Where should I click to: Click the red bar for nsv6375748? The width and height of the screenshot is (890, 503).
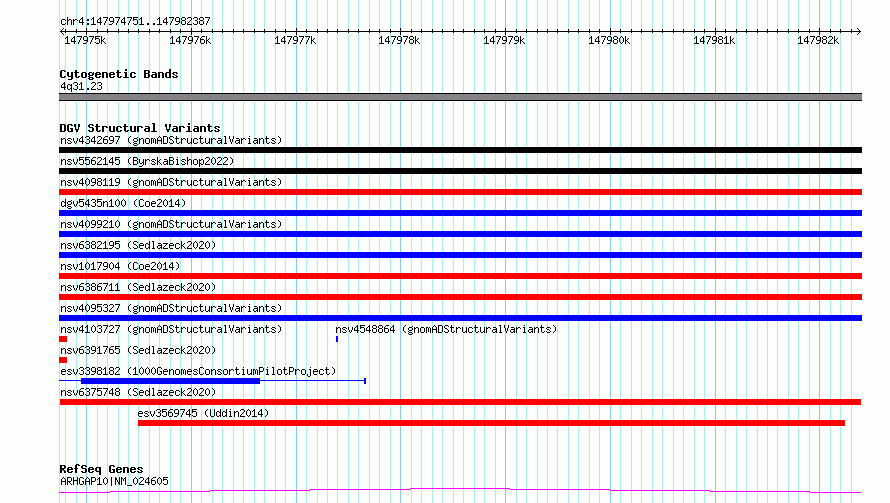point(460,402)
